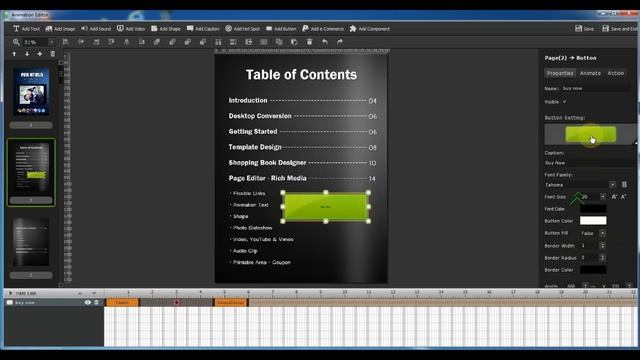Click the Caption field with Buy Now
Screen dimensions: 640x360
click(589, 162)
